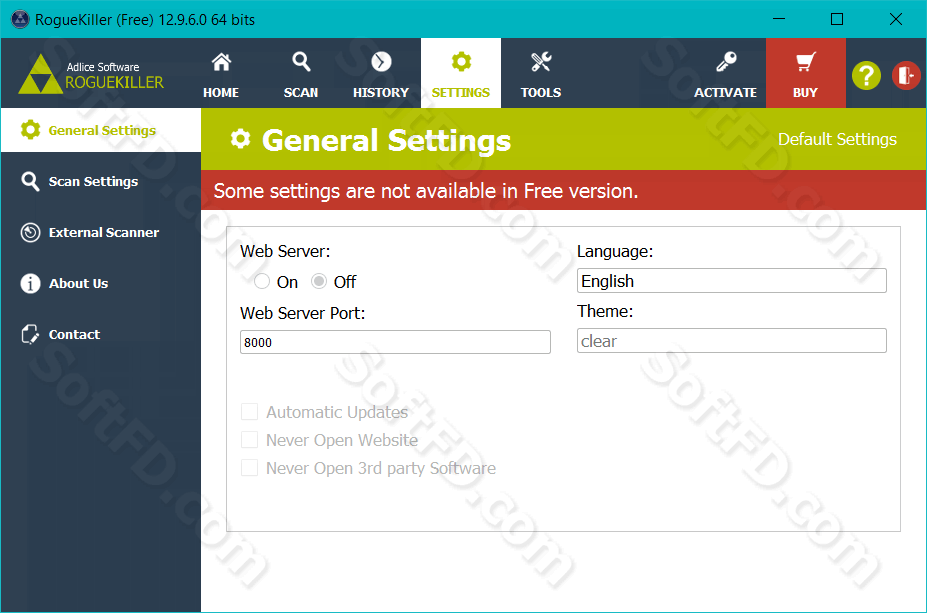Click the Web Server Port field
927x613 pixels.
395,342
